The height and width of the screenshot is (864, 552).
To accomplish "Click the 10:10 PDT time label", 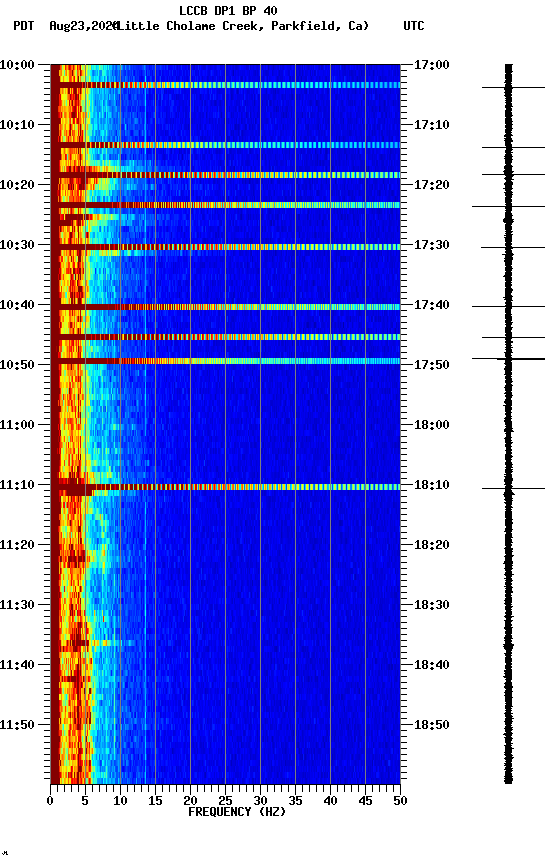I will pos(17,125).
